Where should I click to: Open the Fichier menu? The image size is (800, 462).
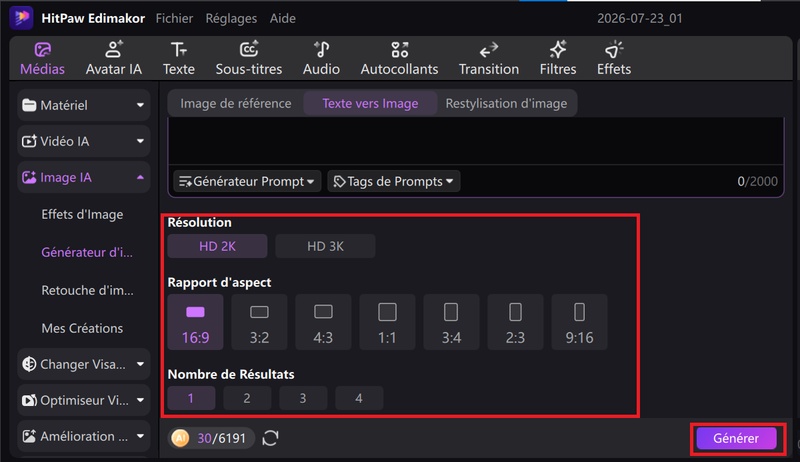click(174, 18)
